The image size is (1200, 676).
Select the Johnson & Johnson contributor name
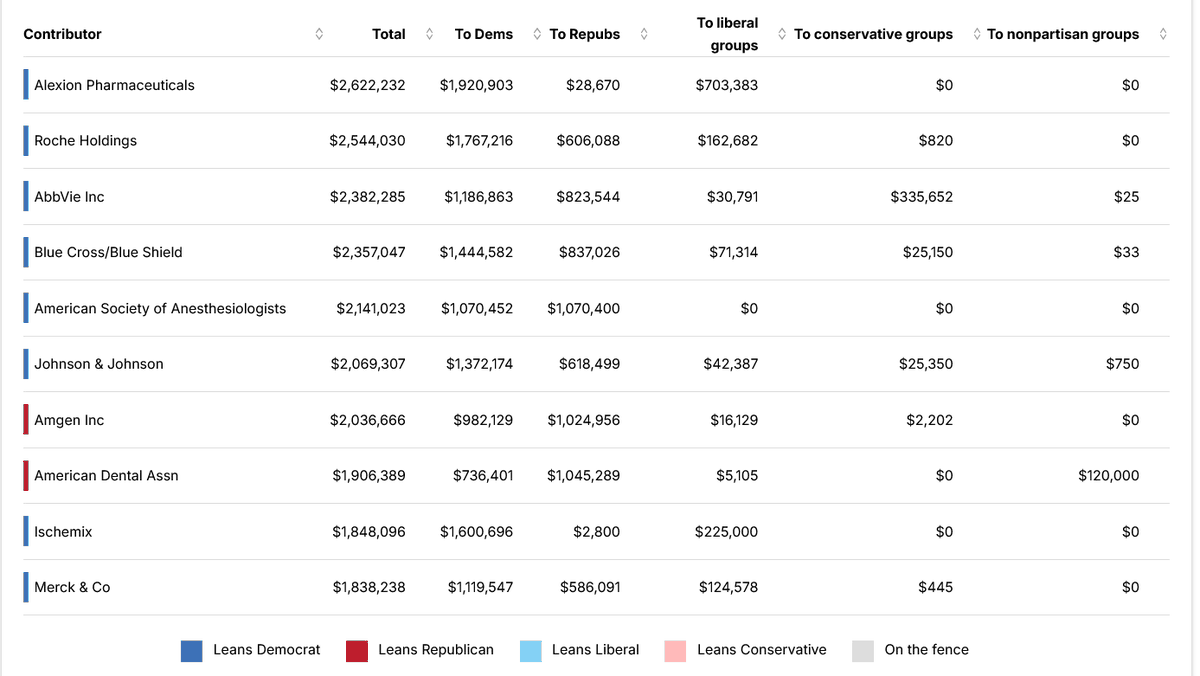coord(99,364)
